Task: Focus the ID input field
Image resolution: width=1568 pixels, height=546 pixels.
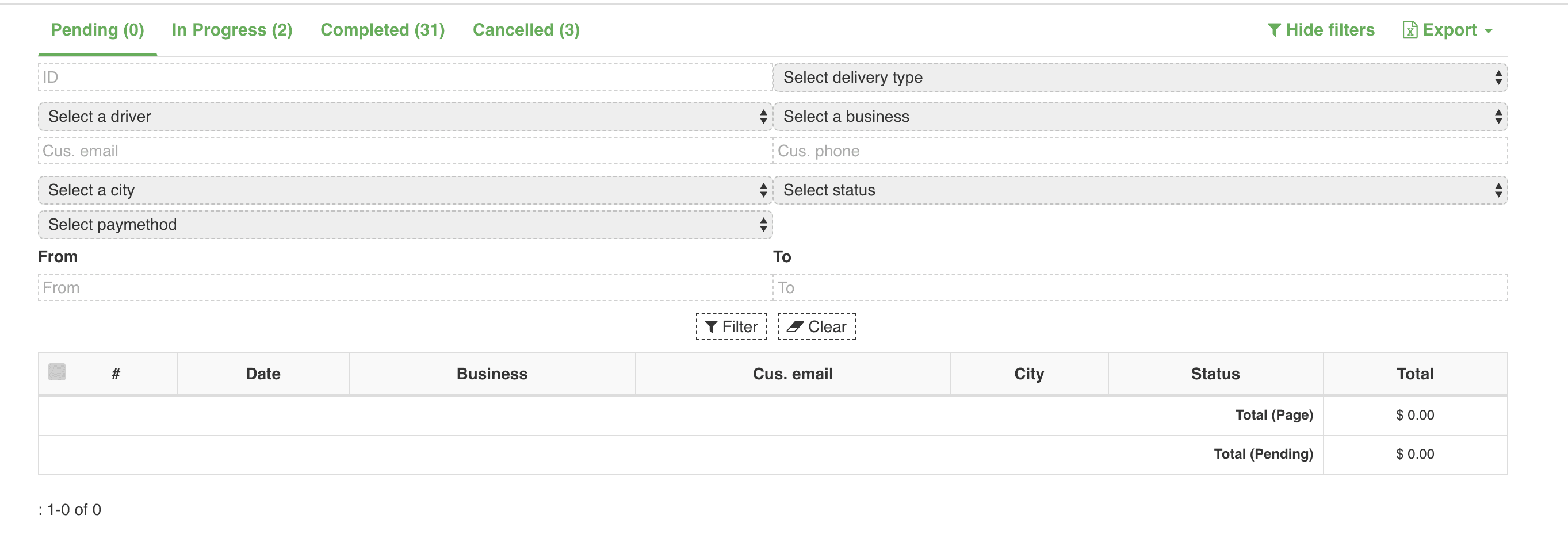Action: (406, 77)
